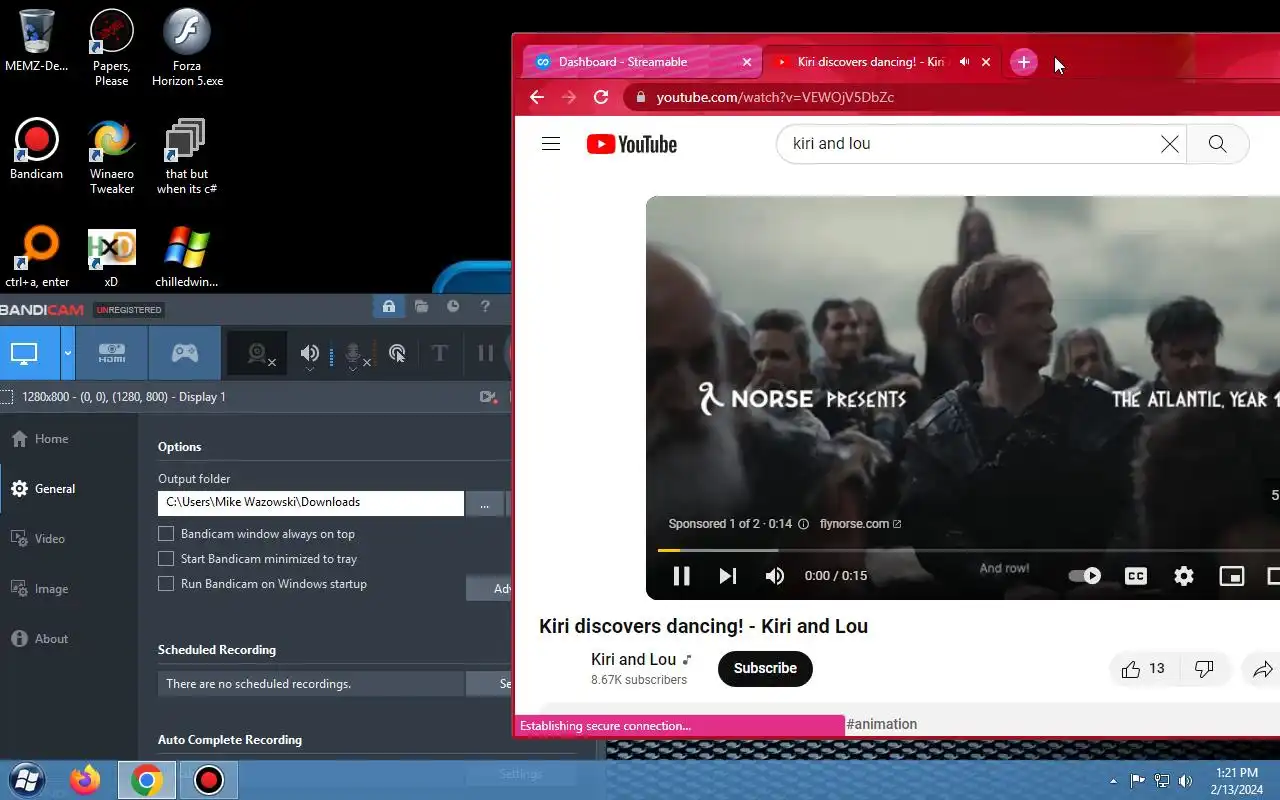Click the output folder path field
Screen dimensions: 1280x800
(311, 503)
